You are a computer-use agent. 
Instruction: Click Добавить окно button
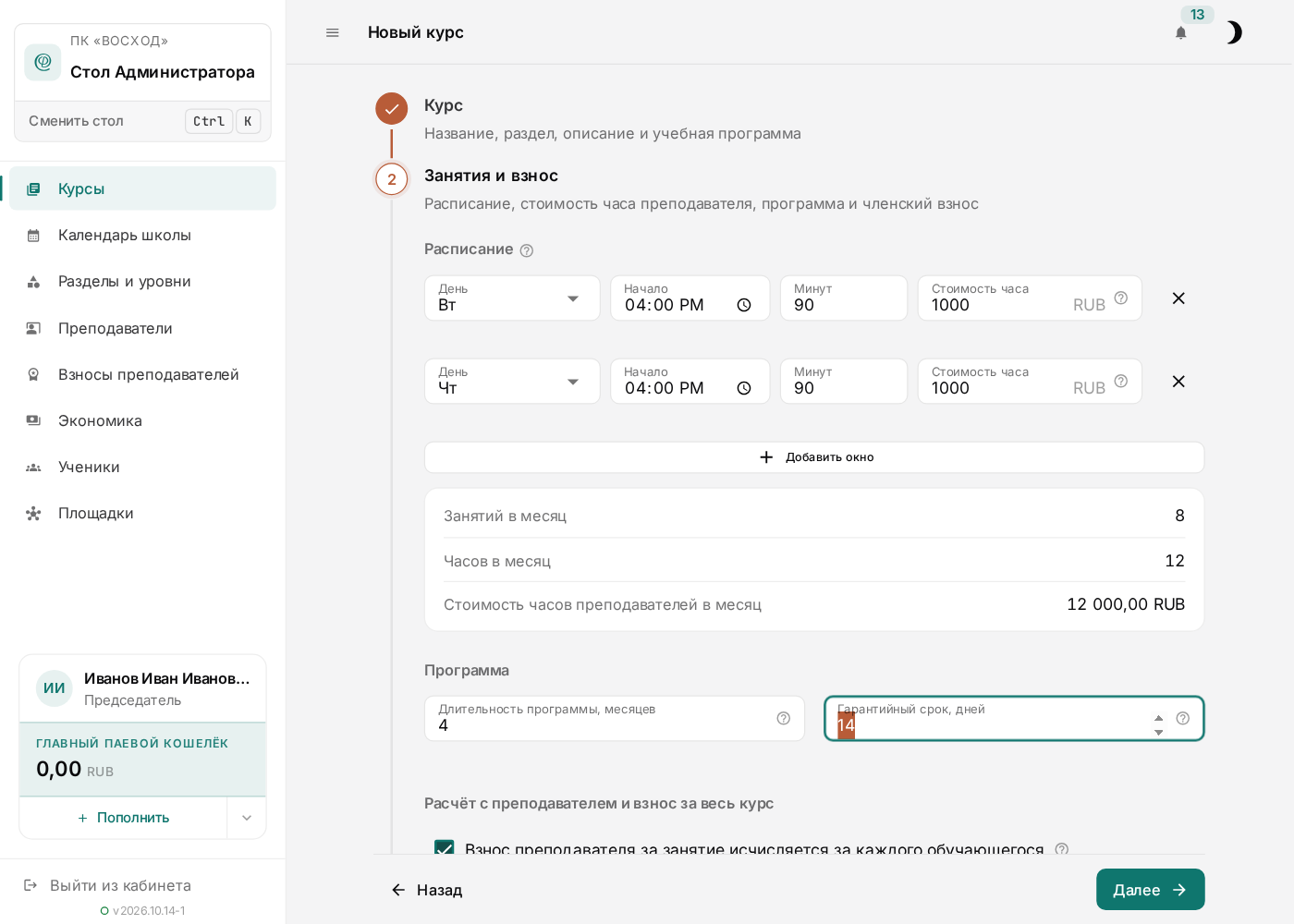(814, 457)
